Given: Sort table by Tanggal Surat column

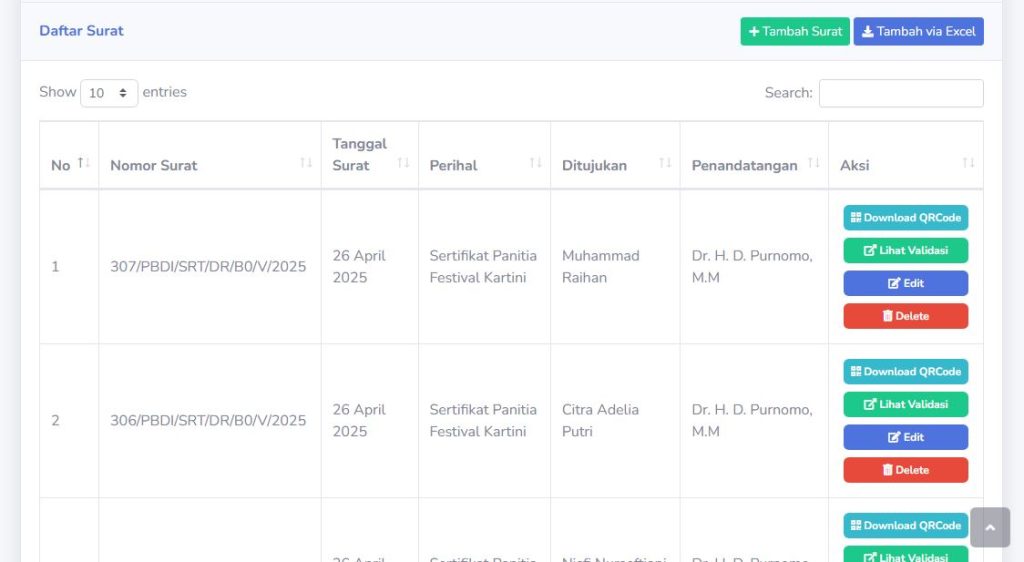Looking at the screenshot, I should coord(370,155).
